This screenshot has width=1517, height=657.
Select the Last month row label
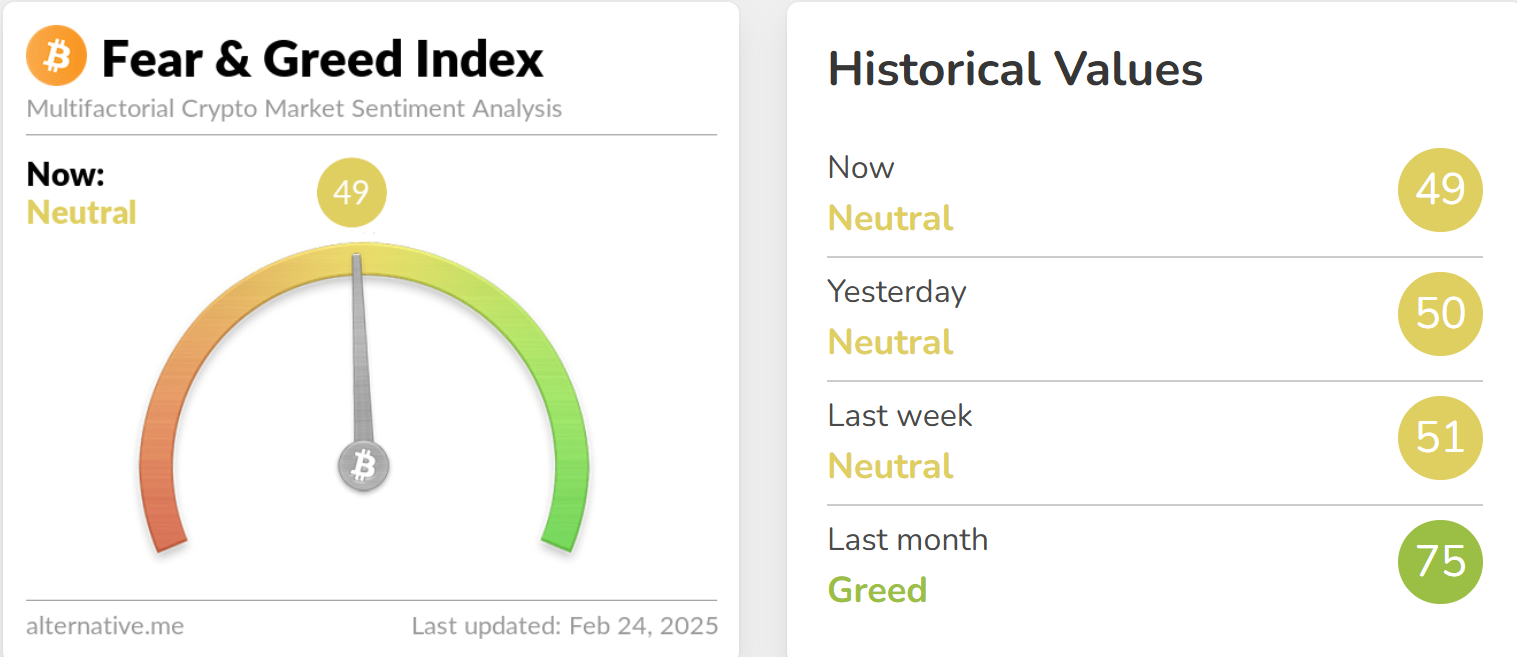tap(908, 539)
